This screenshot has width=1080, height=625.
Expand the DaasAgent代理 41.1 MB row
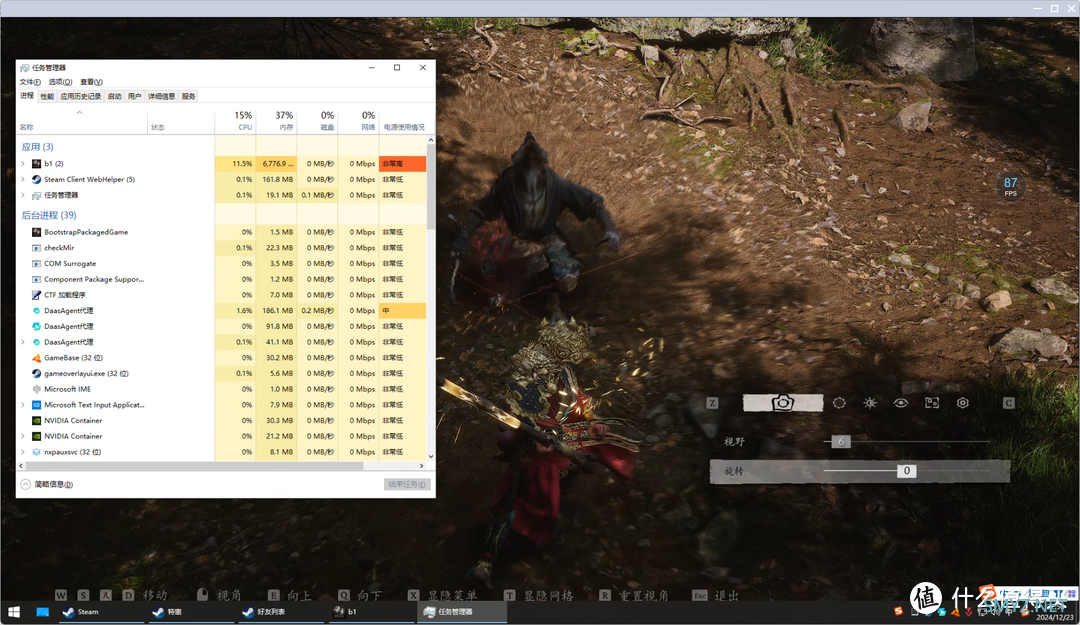click(23, 342)
